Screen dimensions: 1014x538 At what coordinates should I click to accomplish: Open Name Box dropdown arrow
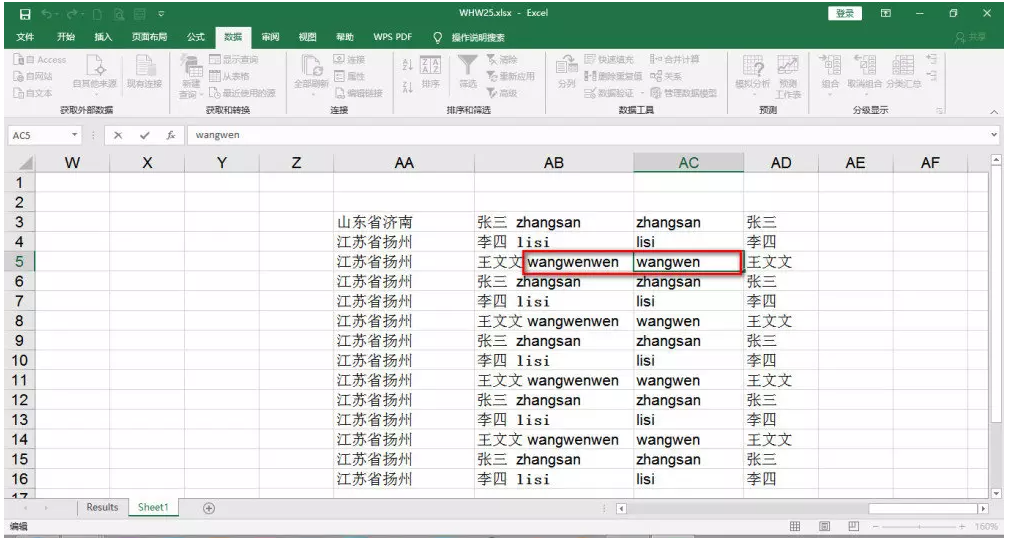[74, 135]
